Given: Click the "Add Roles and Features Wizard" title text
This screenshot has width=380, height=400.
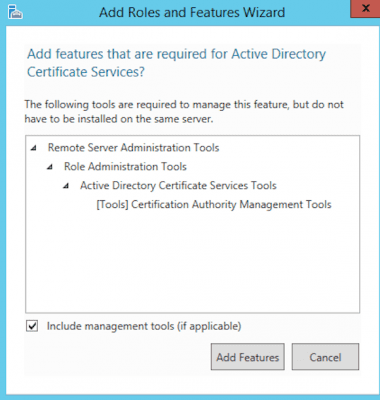Looking at the screenshot, I should coord(192,12).
